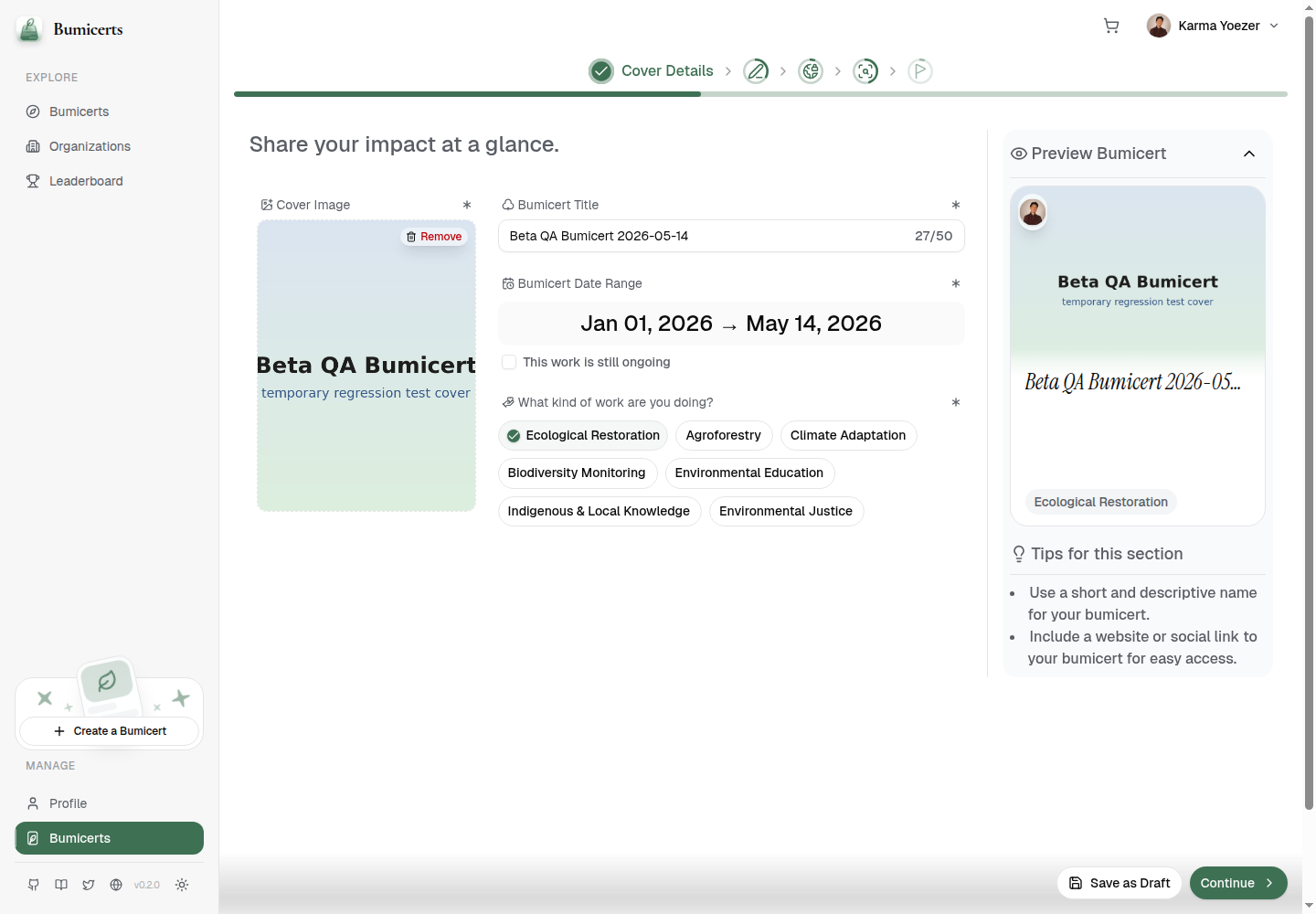Open the Bumicert date range picker
This screenshot has width=1316, height=914.
[731, 324]
